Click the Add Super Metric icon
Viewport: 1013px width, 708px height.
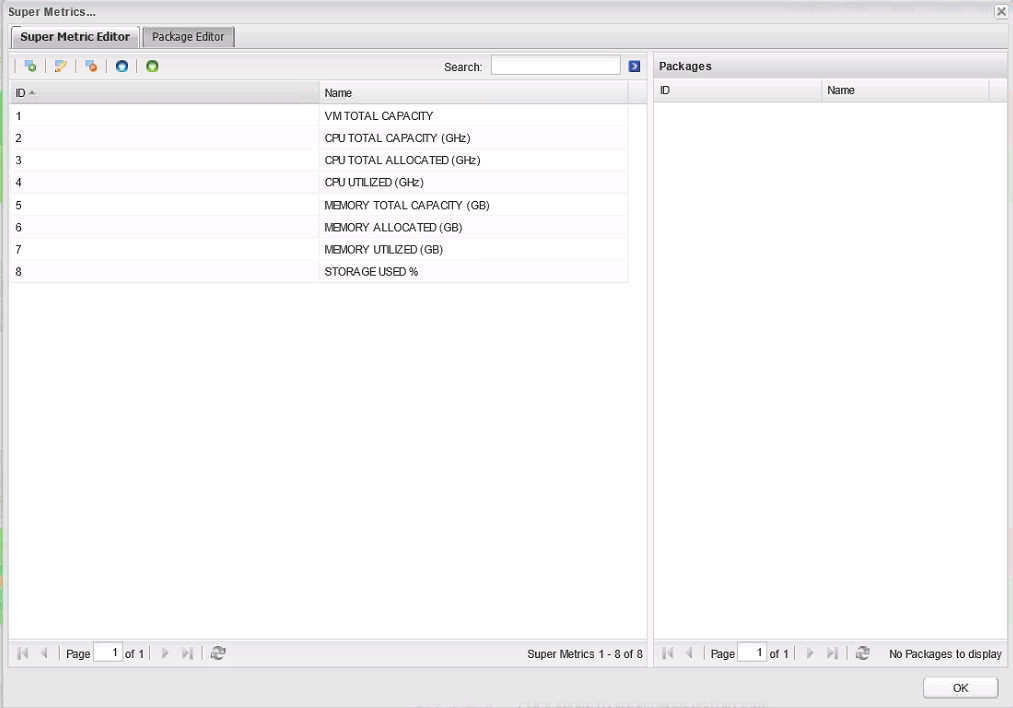point(31,66)
